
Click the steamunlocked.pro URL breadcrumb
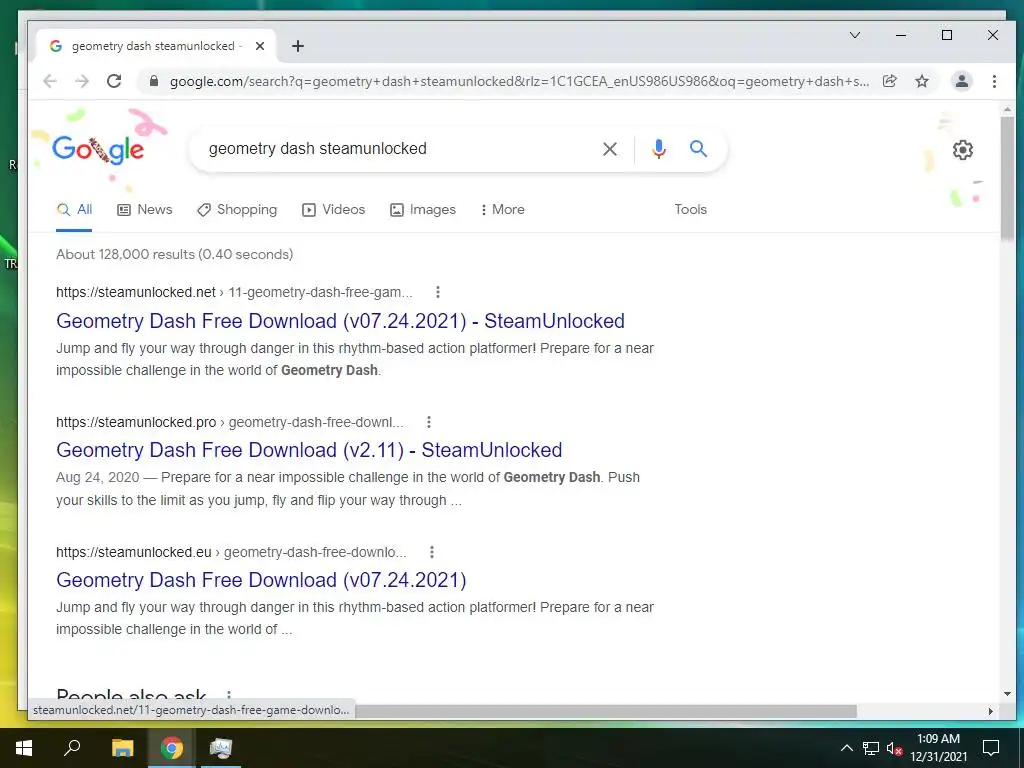230,422
